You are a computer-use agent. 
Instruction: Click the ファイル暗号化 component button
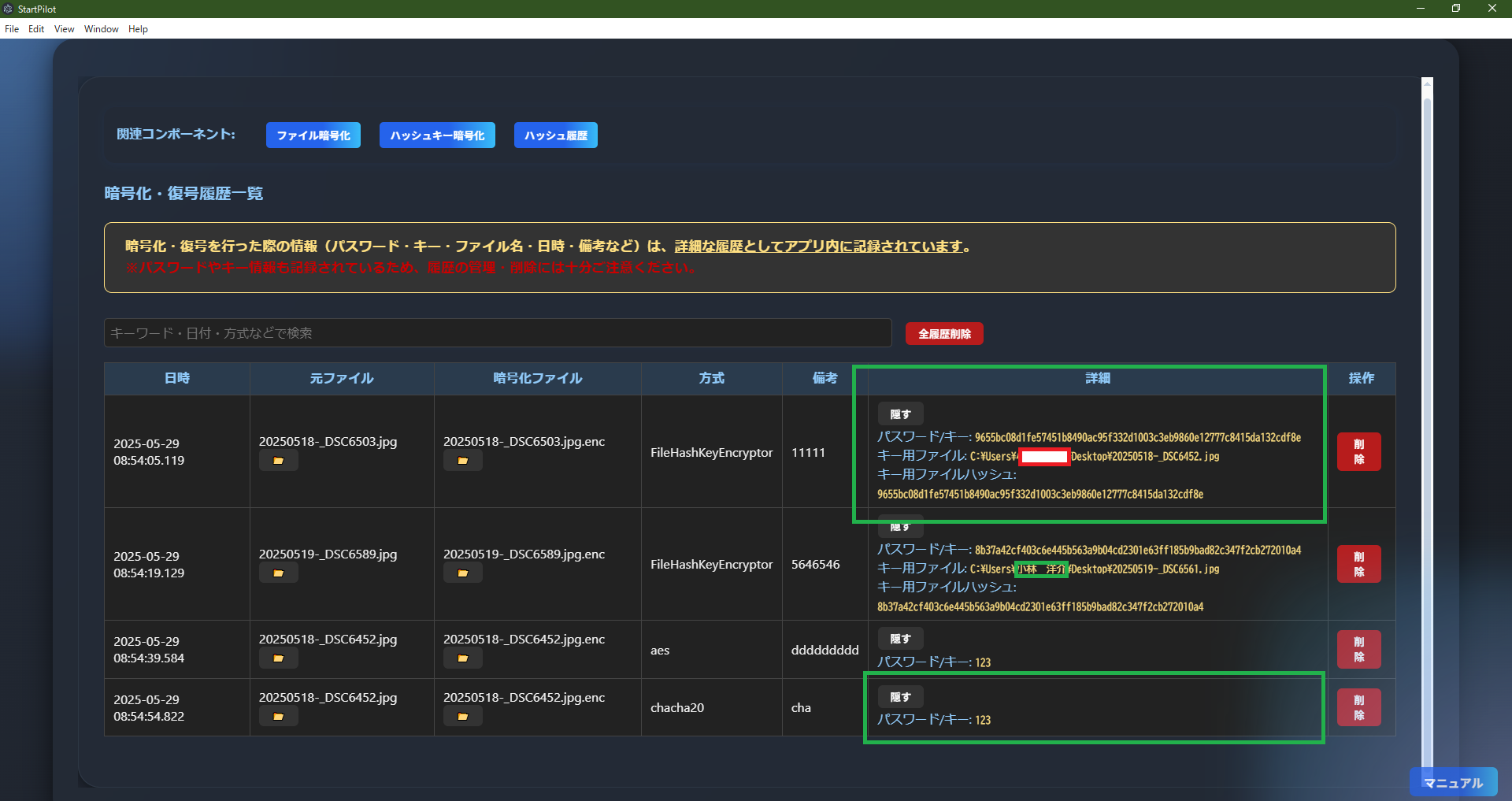click(313, 135)
